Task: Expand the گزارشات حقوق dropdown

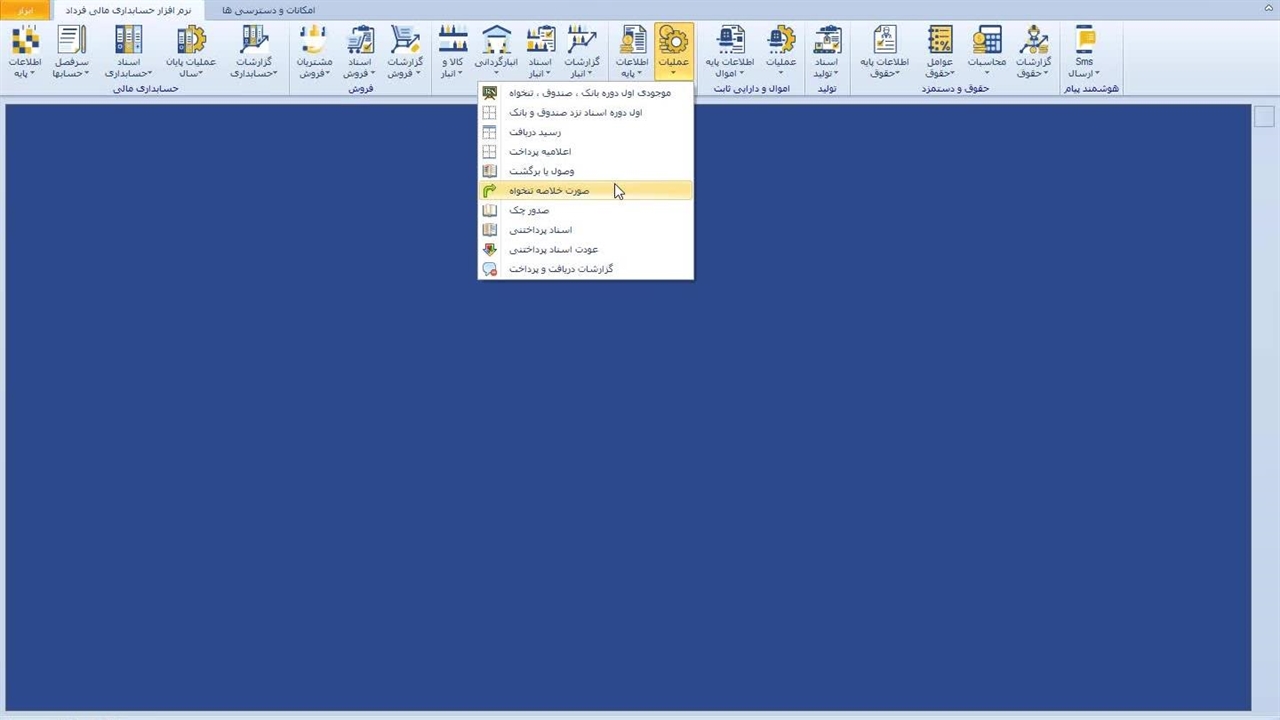Action: 1033,73
